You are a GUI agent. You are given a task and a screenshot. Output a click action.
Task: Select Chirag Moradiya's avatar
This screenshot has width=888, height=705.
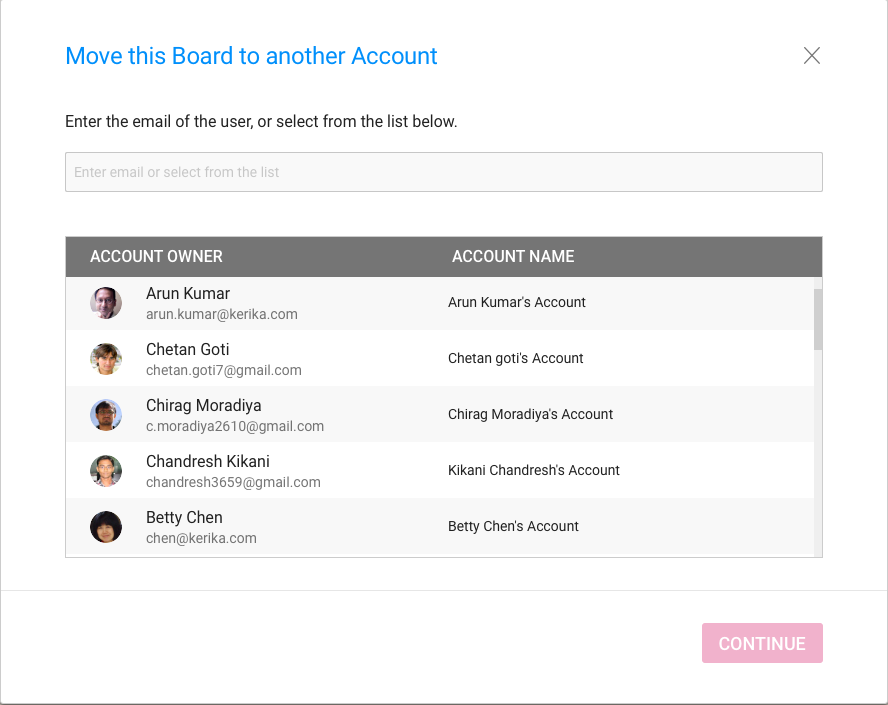[106, 415]
